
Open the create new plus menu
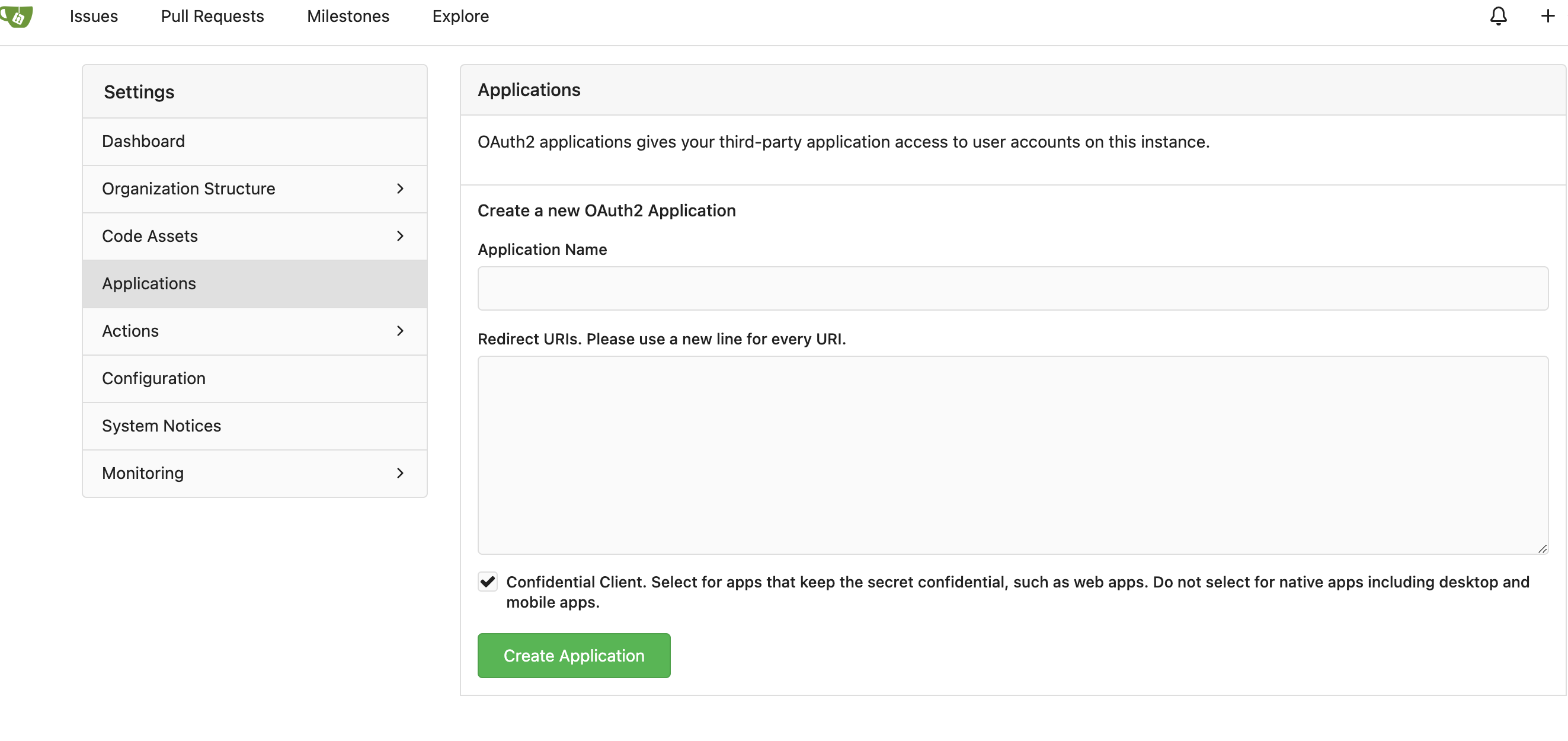(x=1547, y=16)
